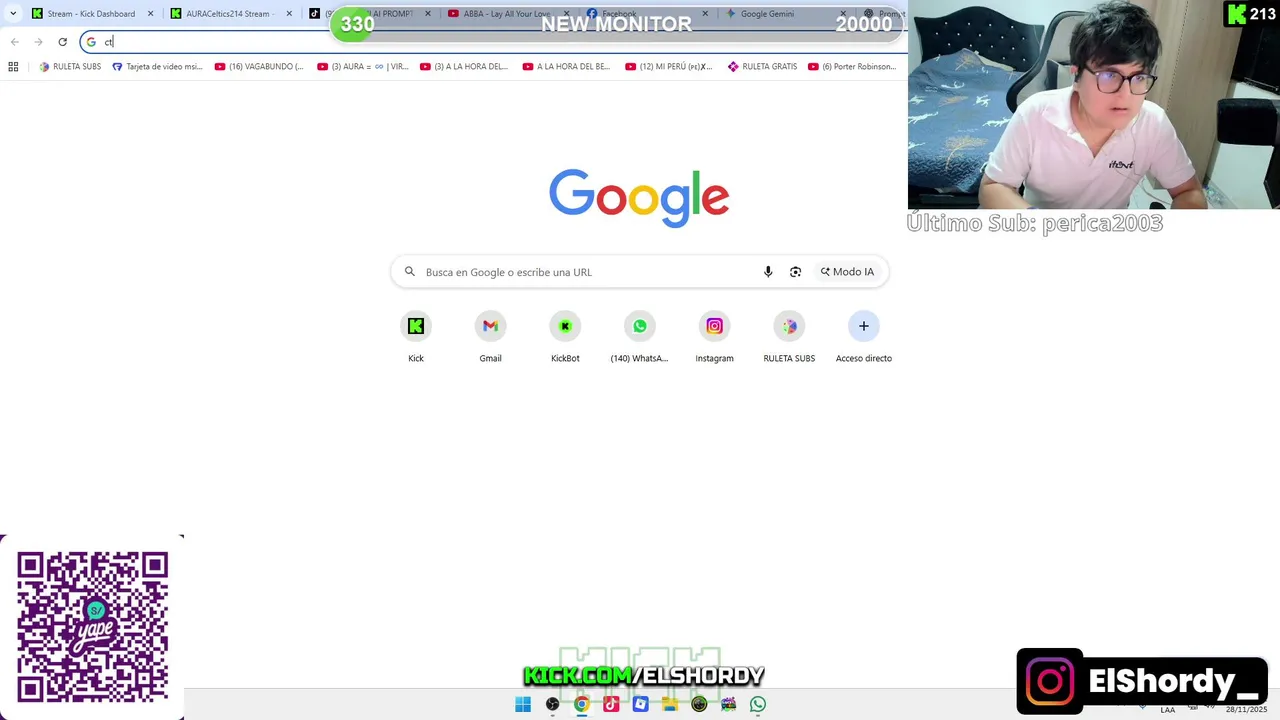This screenshot has height=720, width=1280.
Task: Open the RULETA GRATIS bookmark
Action: (x=762, y=67)
